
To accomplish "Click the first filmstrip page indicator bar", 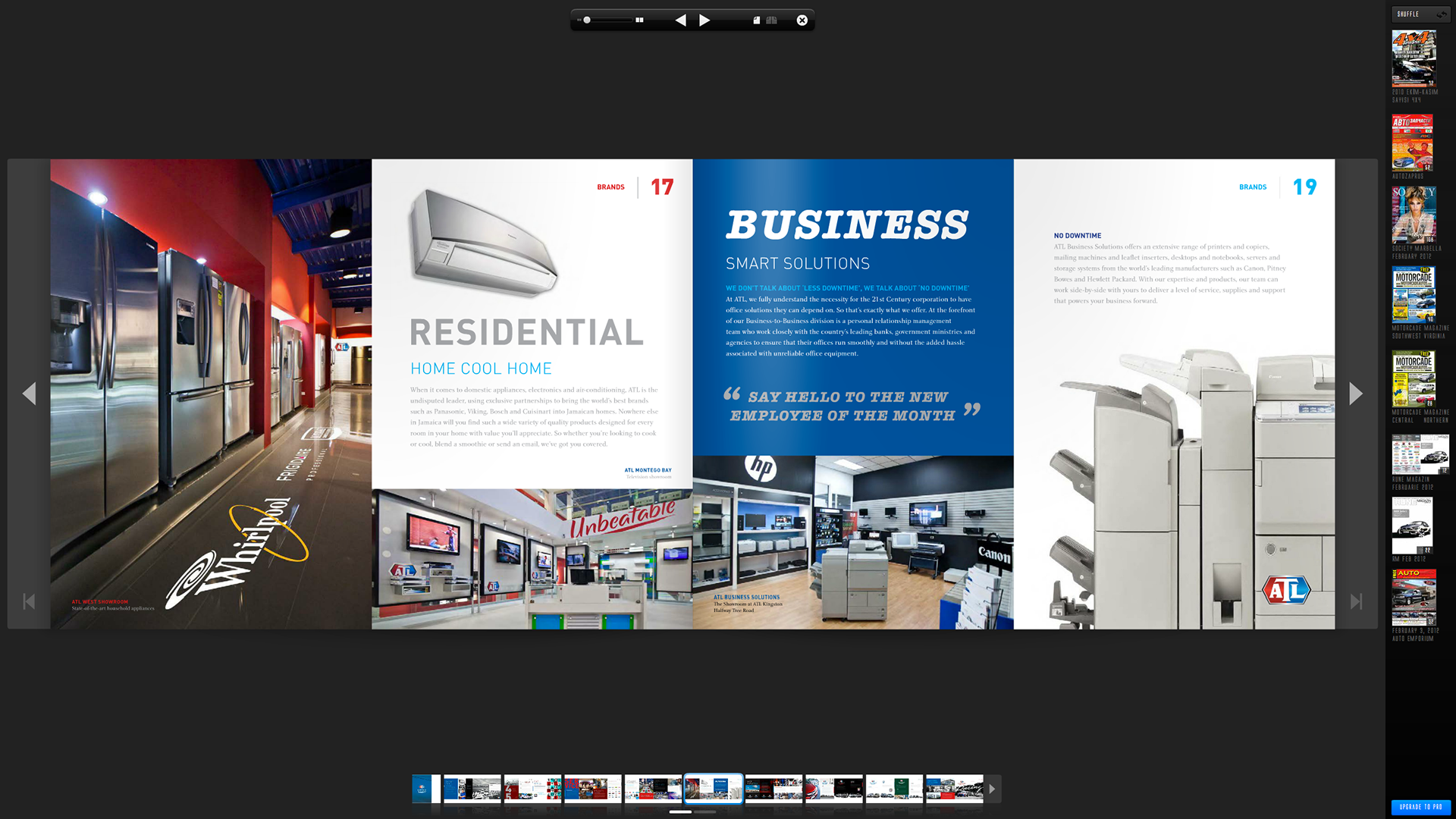I will pyautogui.click(x=680, y=811).
